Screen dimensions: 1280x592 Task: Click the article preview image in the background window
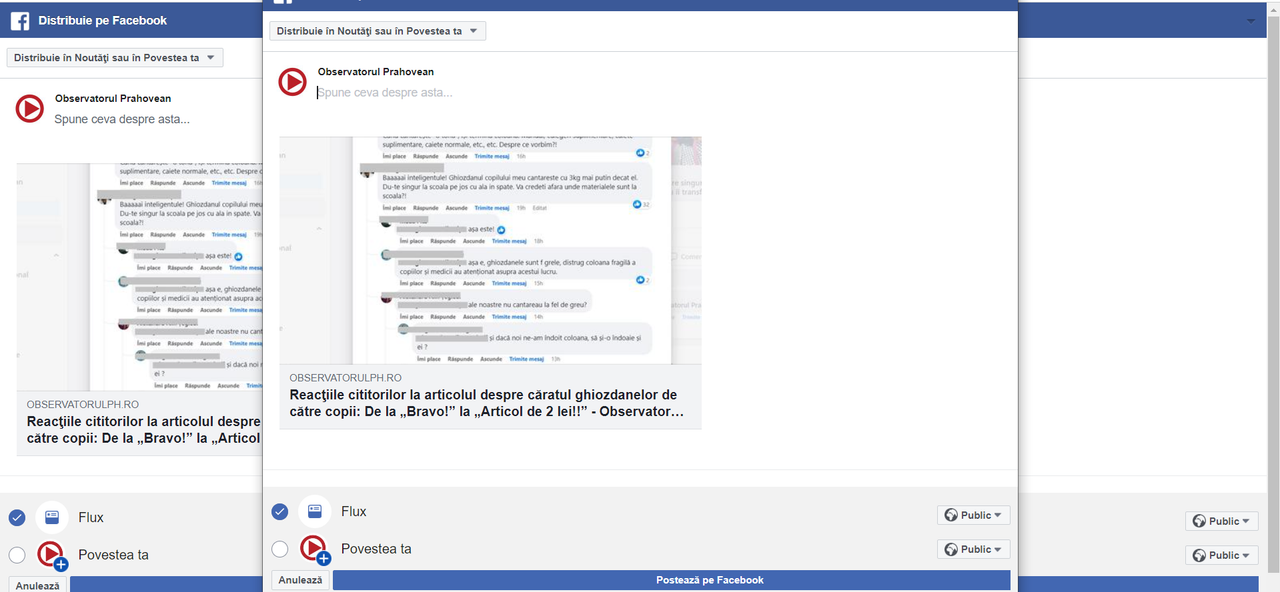(x=139, y=276)
